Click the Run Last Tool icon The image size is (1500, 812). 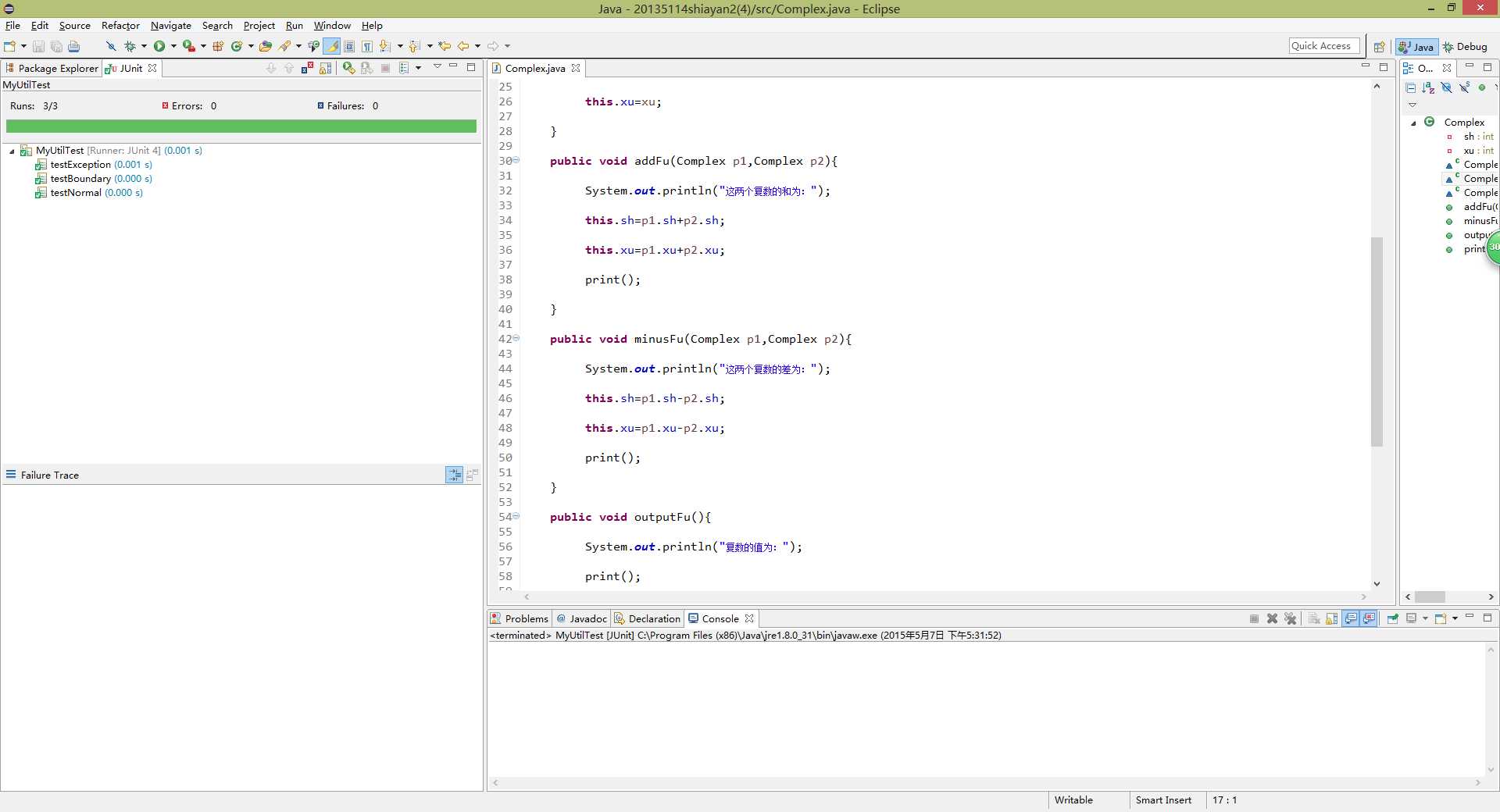click(x=188, y=46)
